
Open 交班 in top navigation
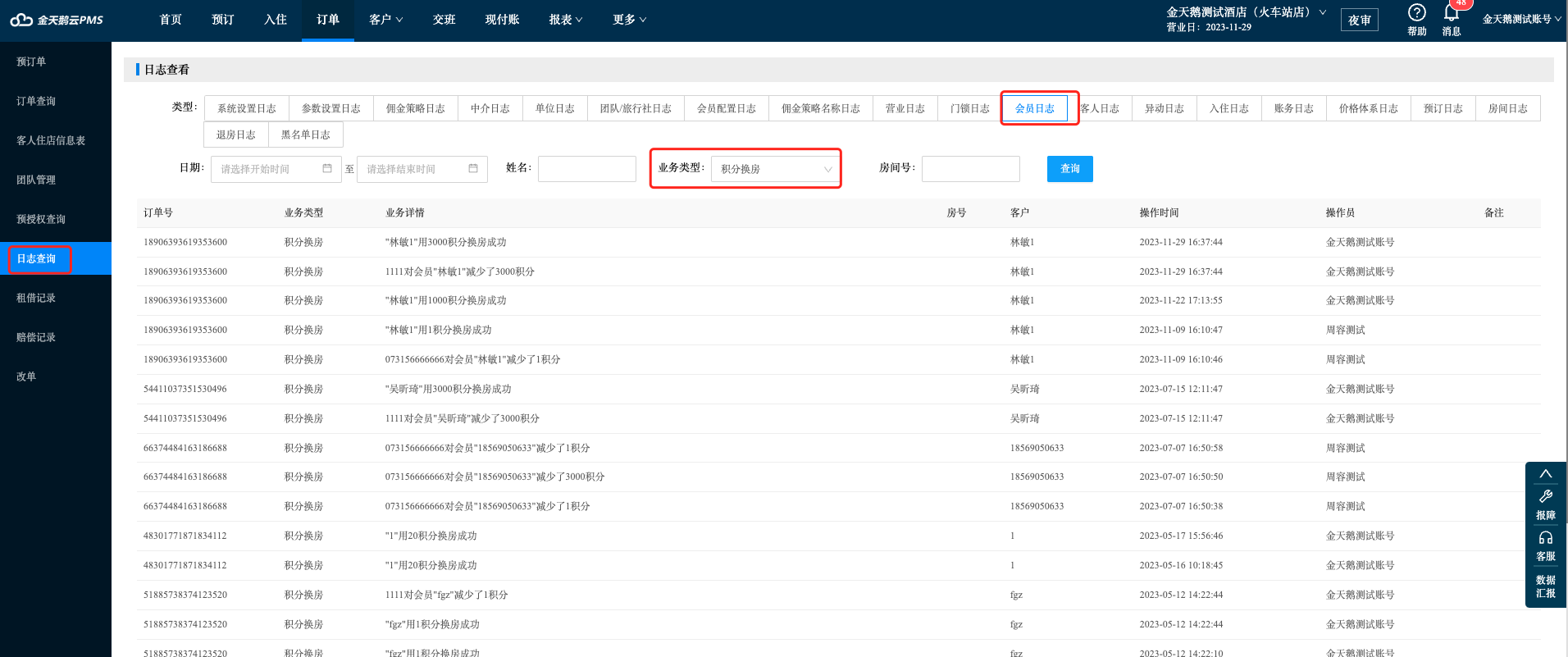pyautogui.click(x=444, y=20)
